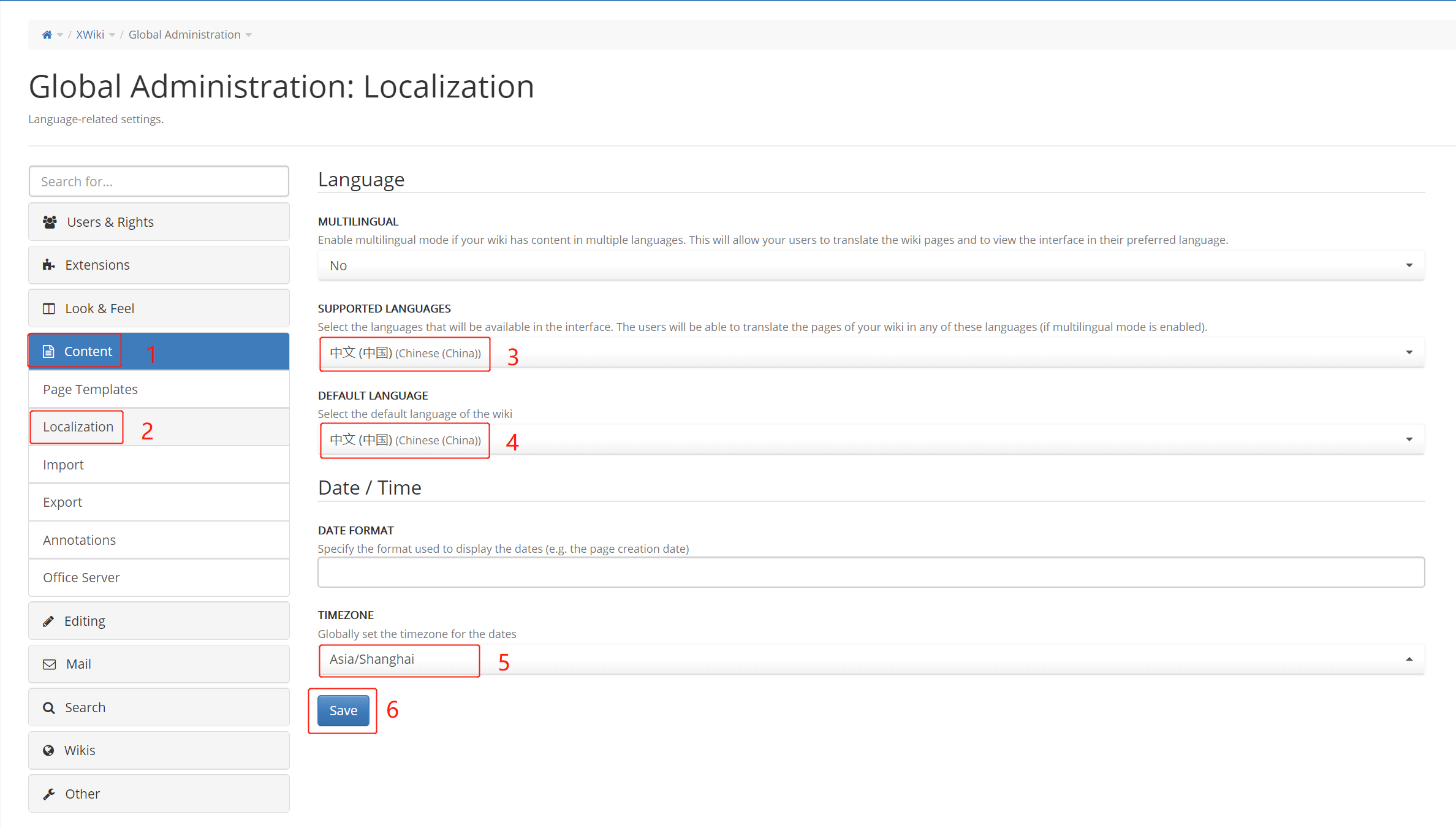Open the Supported Languages dropdown
This screenshot has height=828, width=1456.
click(x=870, y=352)
